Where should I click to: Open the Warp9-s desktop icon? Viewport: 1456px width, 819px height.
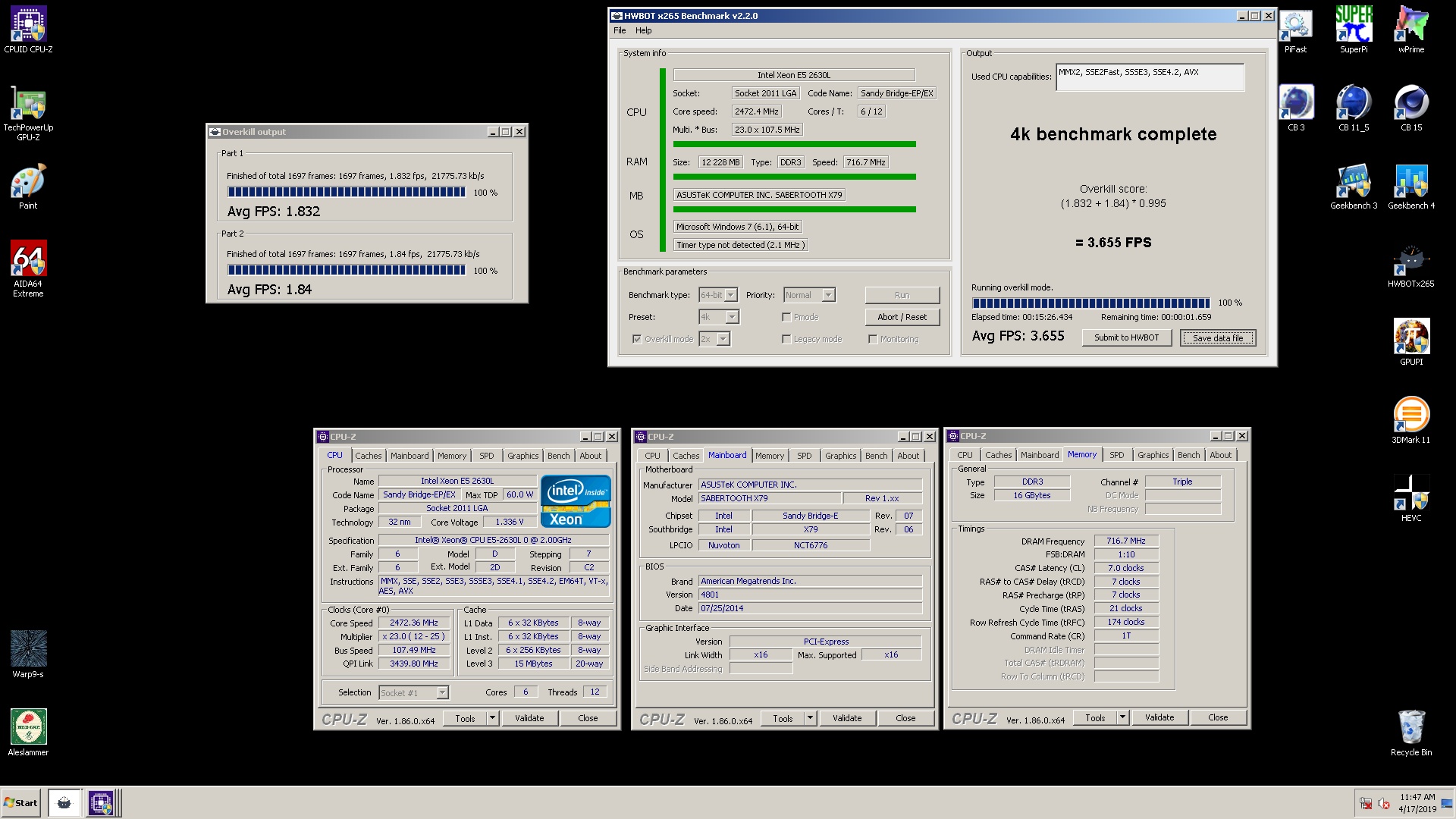point(28,654)
